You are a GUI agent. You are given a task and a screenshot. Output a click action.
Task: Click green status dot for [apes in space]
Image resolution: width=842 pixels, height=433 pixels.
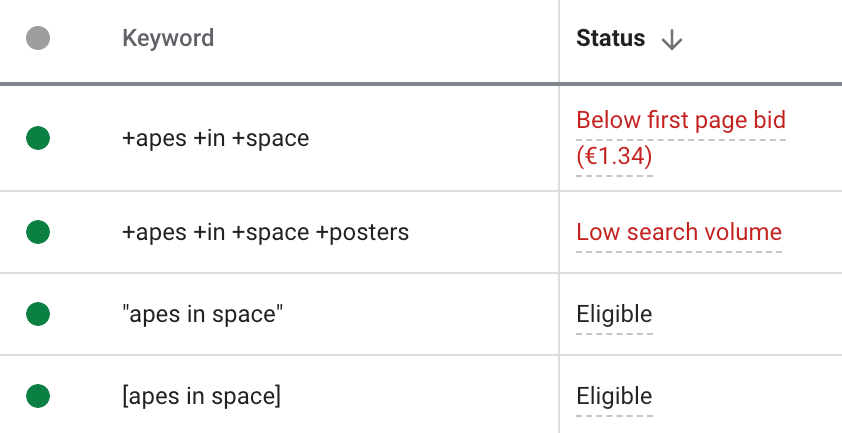point(38,396)
